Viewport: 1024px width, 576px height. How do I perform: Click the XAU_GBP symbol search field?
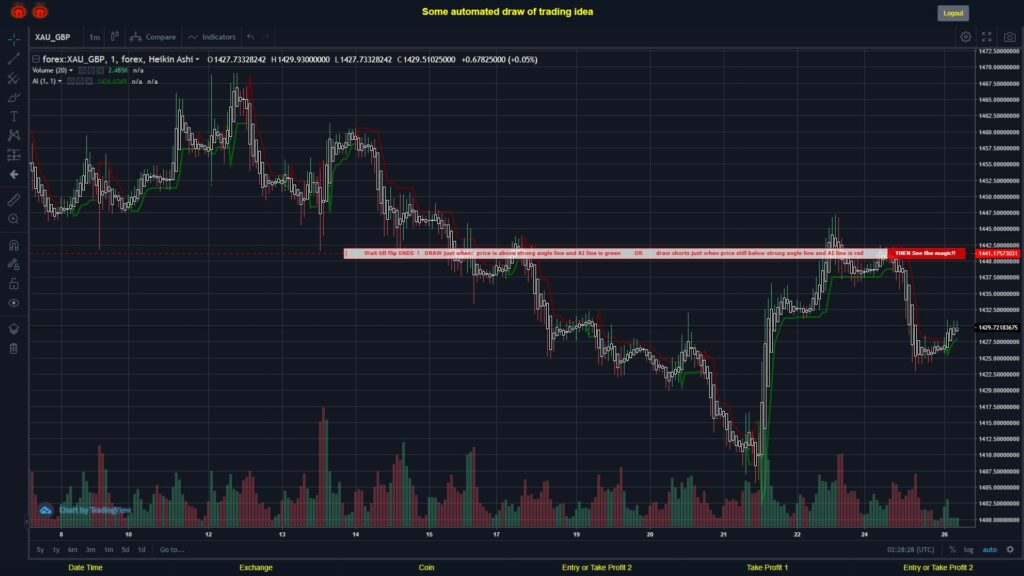pos(52,37)
